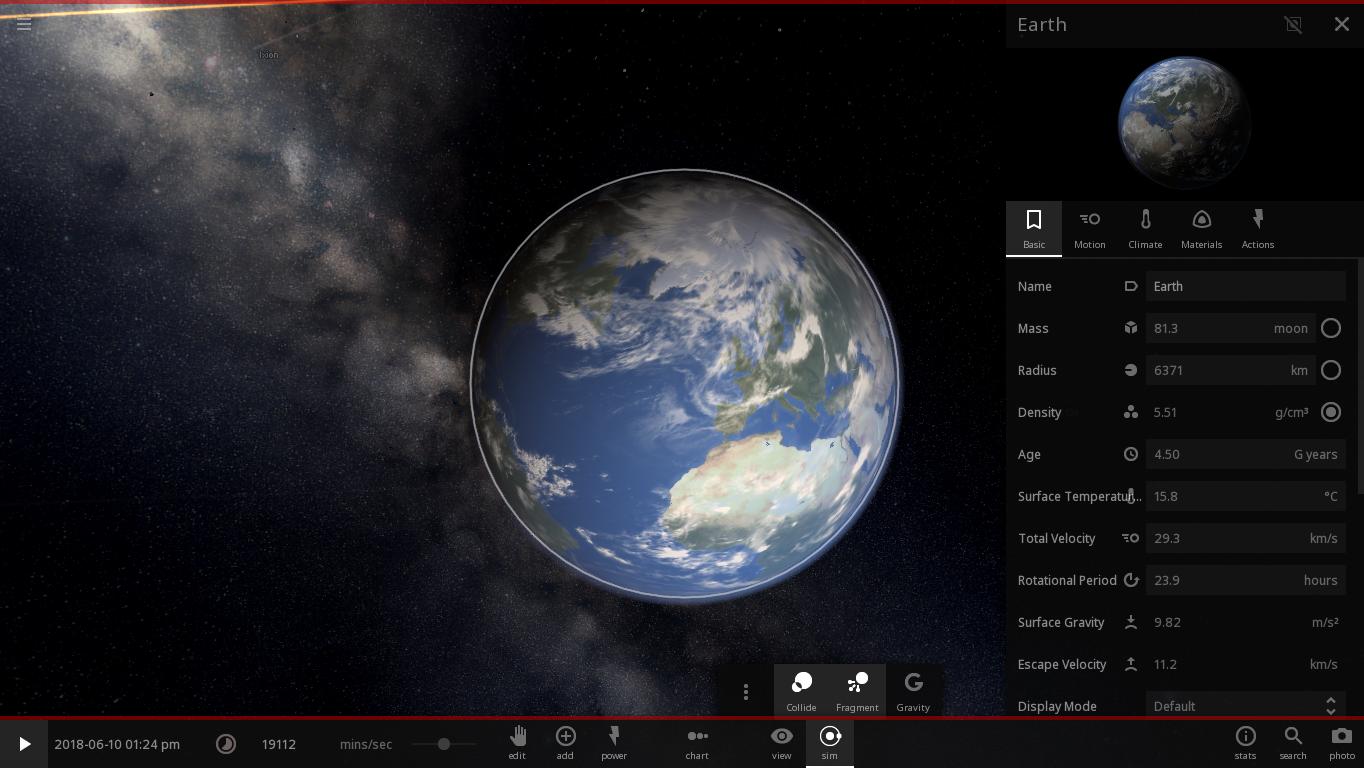
Task: Click the Rotational Period rotation icon
Action: [x=1131, y=580]
